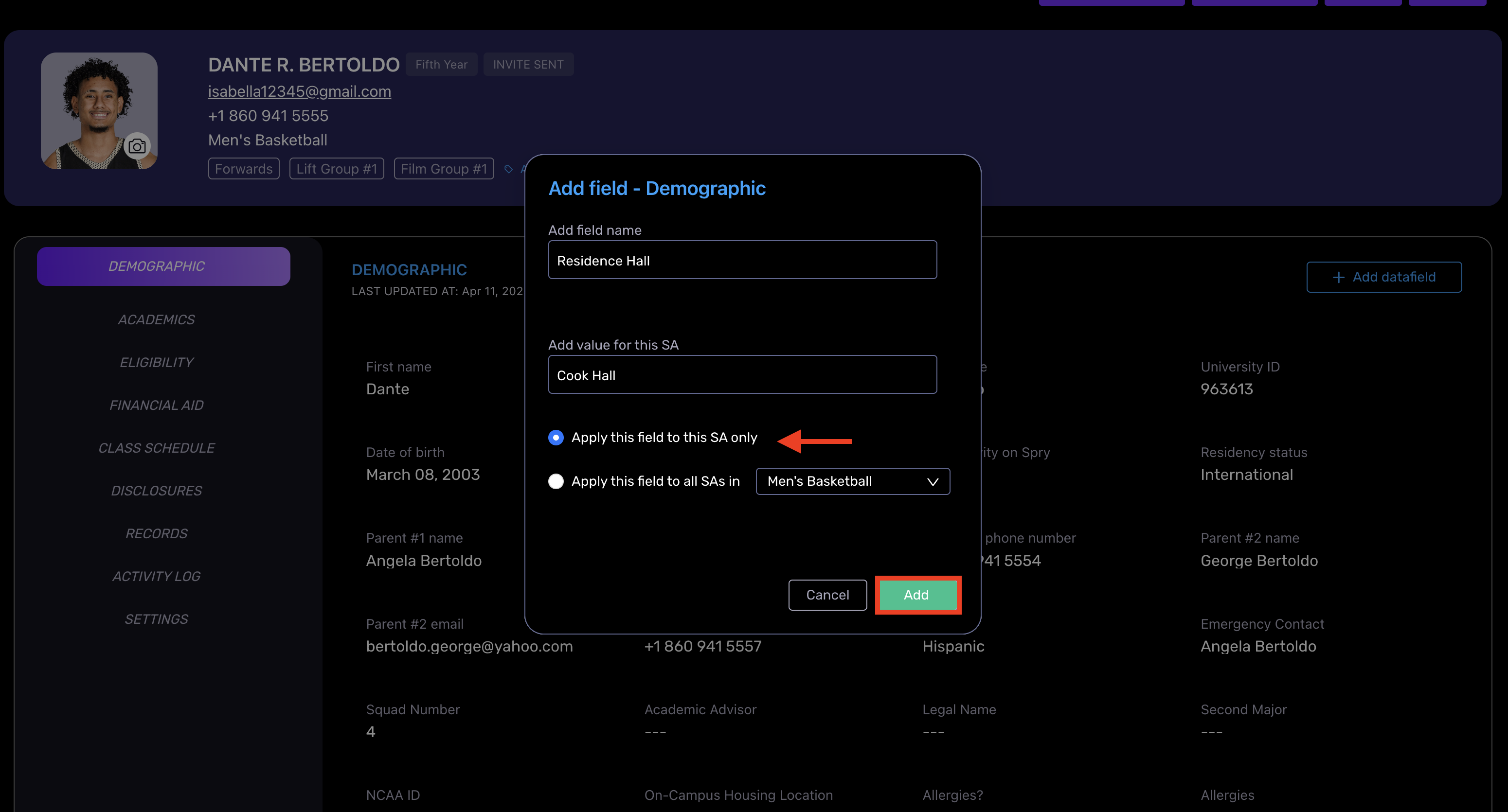This screenshot has height=812, width=1508.
Task: Click the isabella12345@gmail.com email link
Action: [x=299, y=91]
